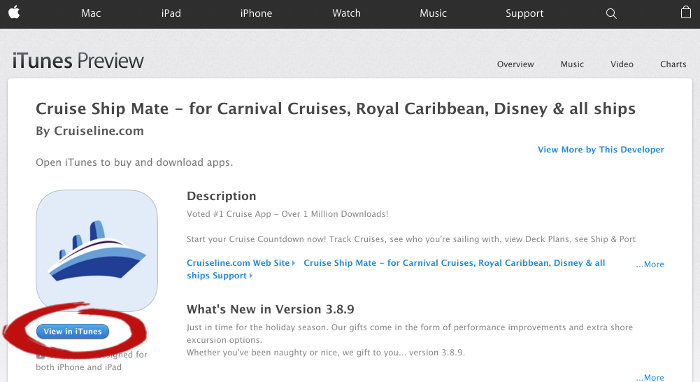Click 'Just in time for the holiday season' text
The width and height of the screenshot is (700, 382).
(x=409, y=333)
